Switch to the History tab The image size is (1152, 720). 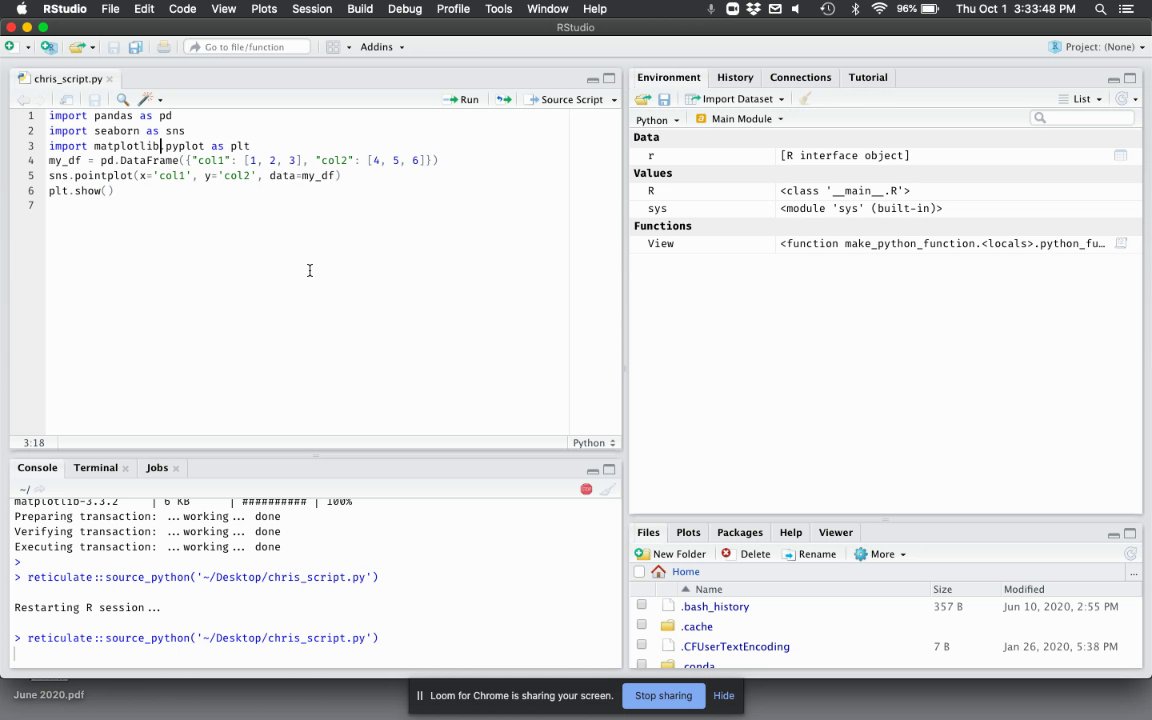(x=735, y=77)
